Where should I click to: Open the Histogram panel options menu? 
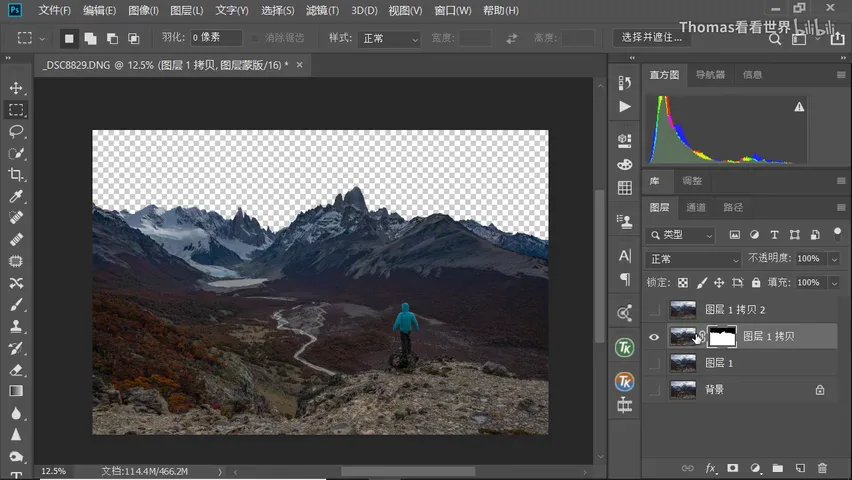841,75
